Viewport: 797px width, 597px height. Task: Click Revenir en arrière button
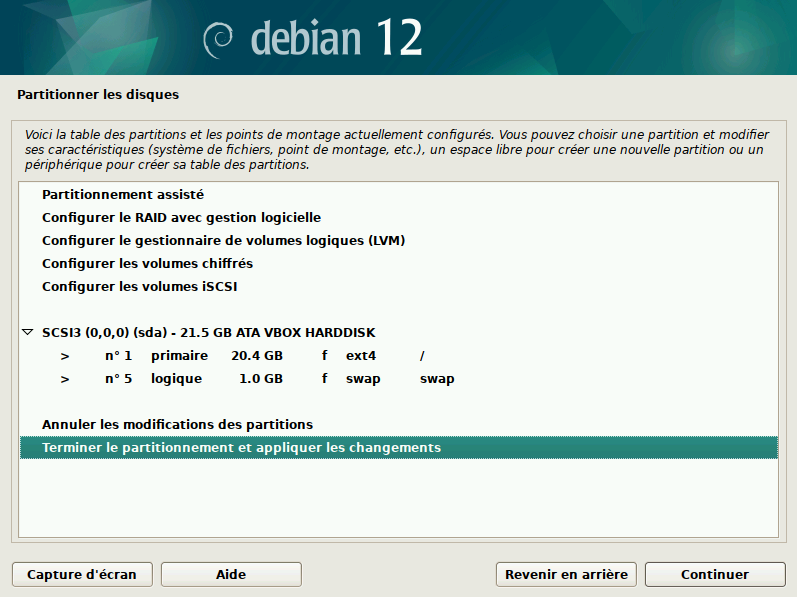[x=566, y=574]
